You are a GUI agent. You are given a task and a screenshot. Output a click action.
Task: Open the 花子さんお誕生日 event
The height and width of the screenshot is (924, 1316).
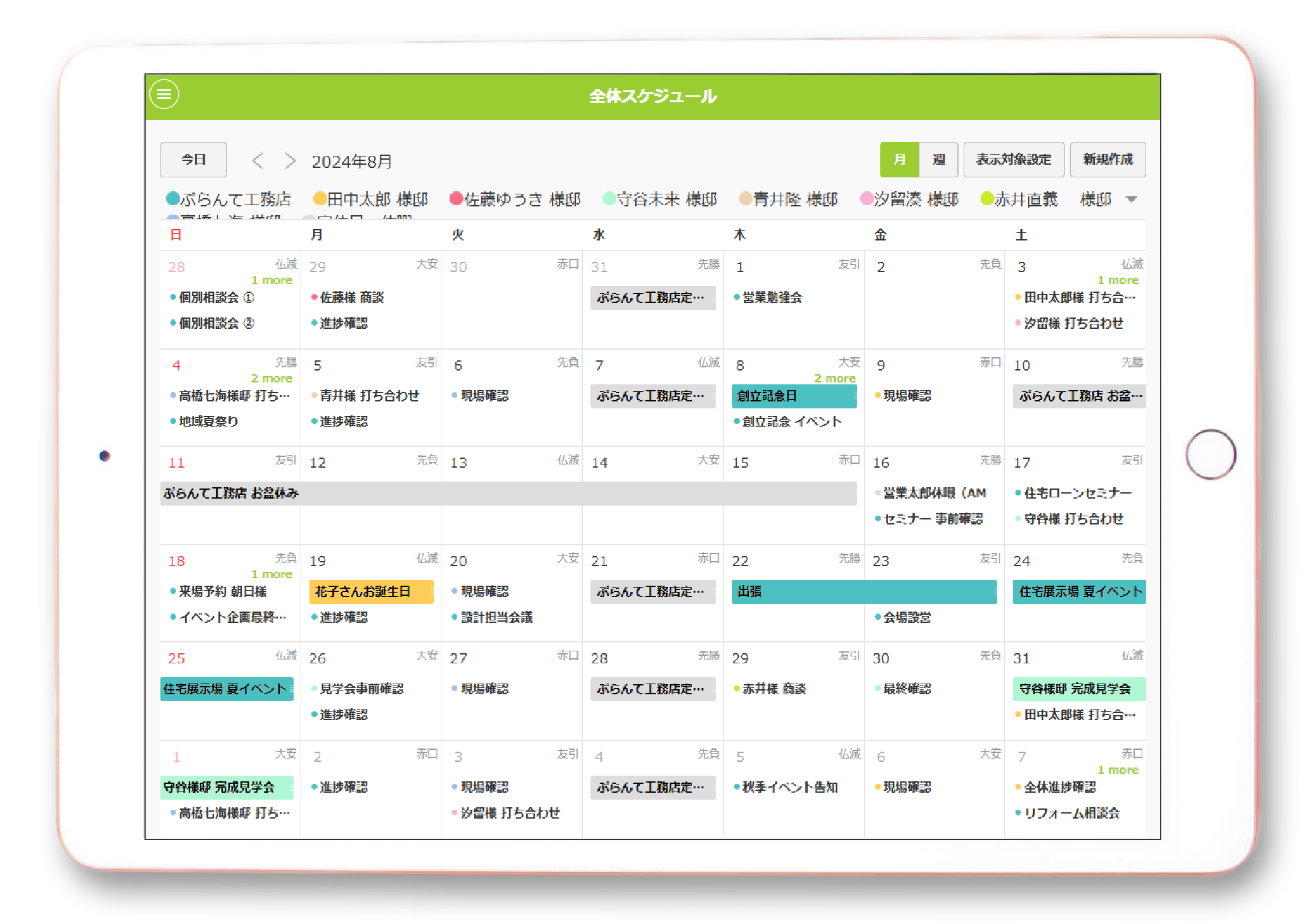(371, 591)
